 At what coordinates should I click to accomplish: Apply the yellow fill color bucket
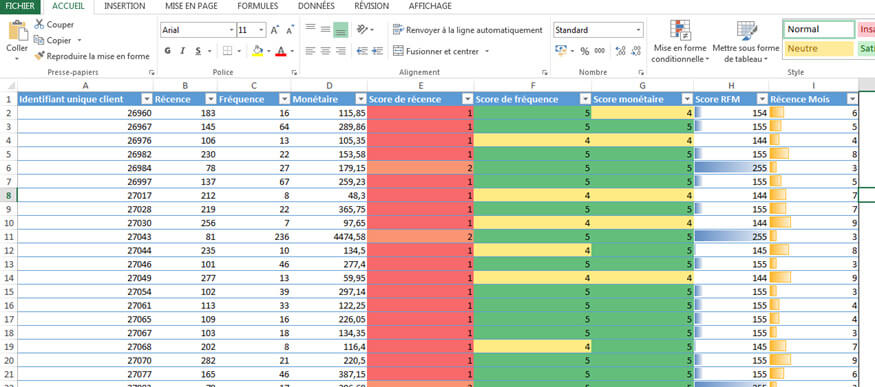pos(257,51)
